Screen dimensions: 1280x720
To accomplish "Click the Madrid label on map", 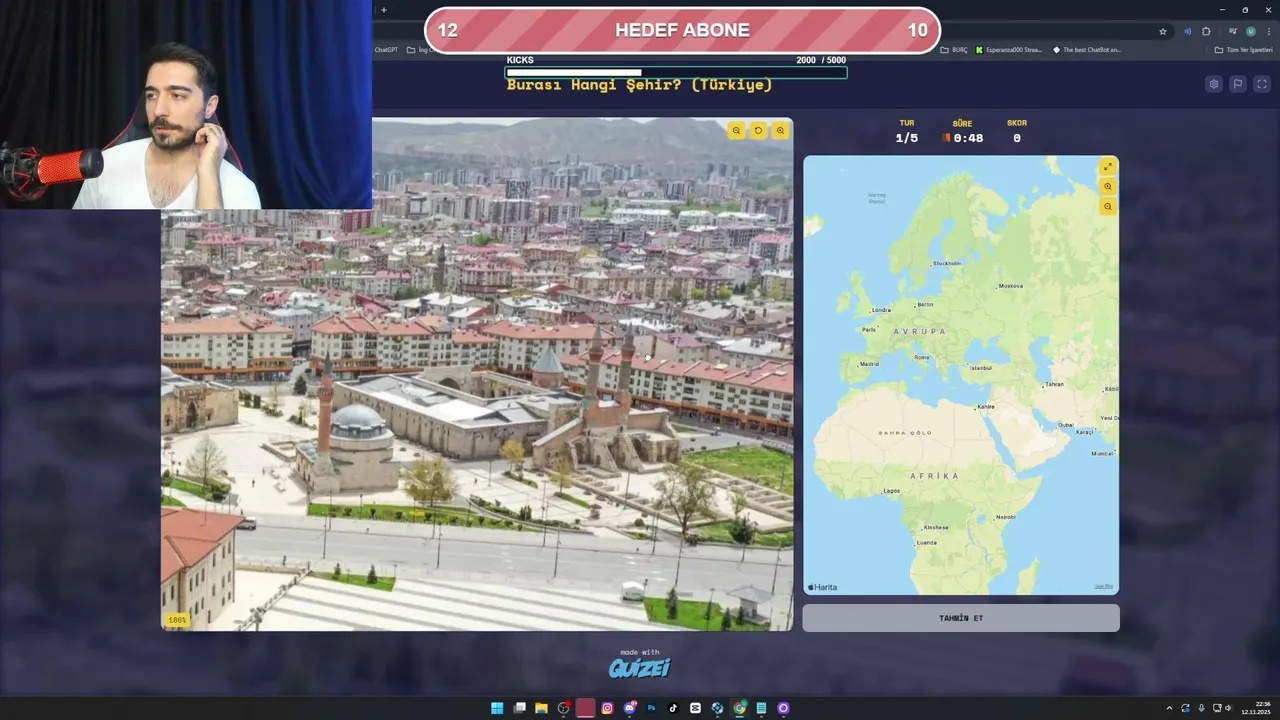I will click(x=869, y=364).
